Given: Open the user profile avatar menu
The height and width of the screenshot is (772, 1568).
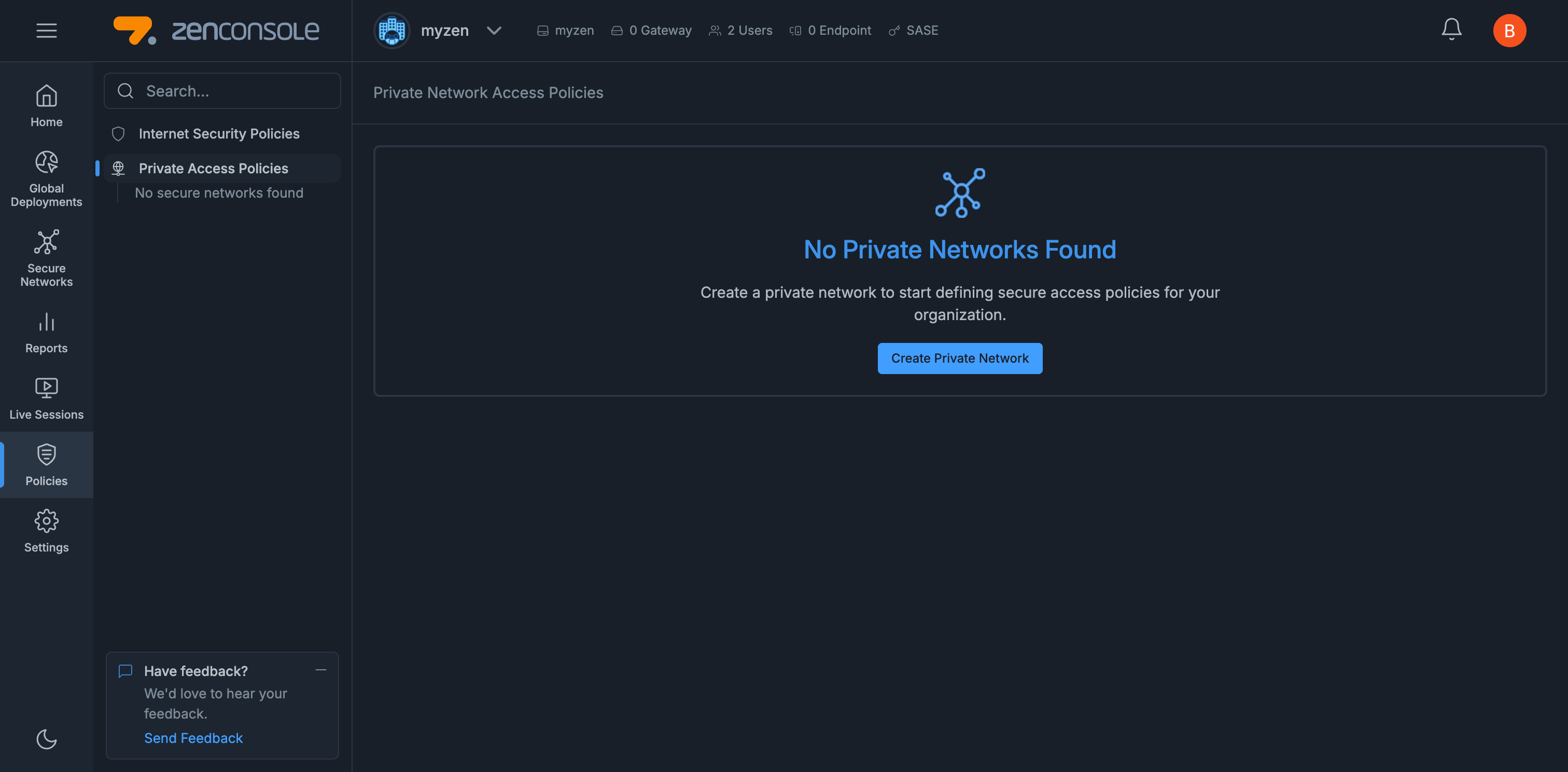Looking at the screenshot, I should pyautogui.click(x=1510, y=31).
